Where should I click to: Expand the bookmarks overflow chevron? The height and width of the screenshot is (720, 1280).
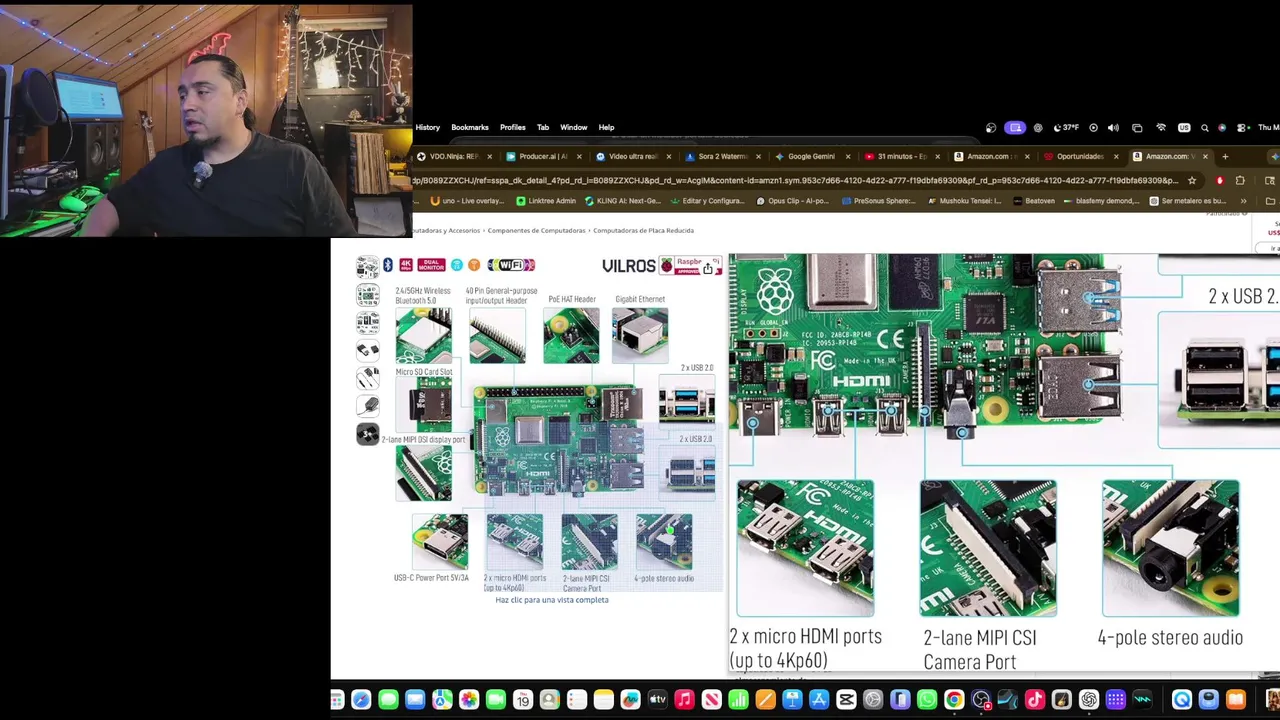(1243, 201)
